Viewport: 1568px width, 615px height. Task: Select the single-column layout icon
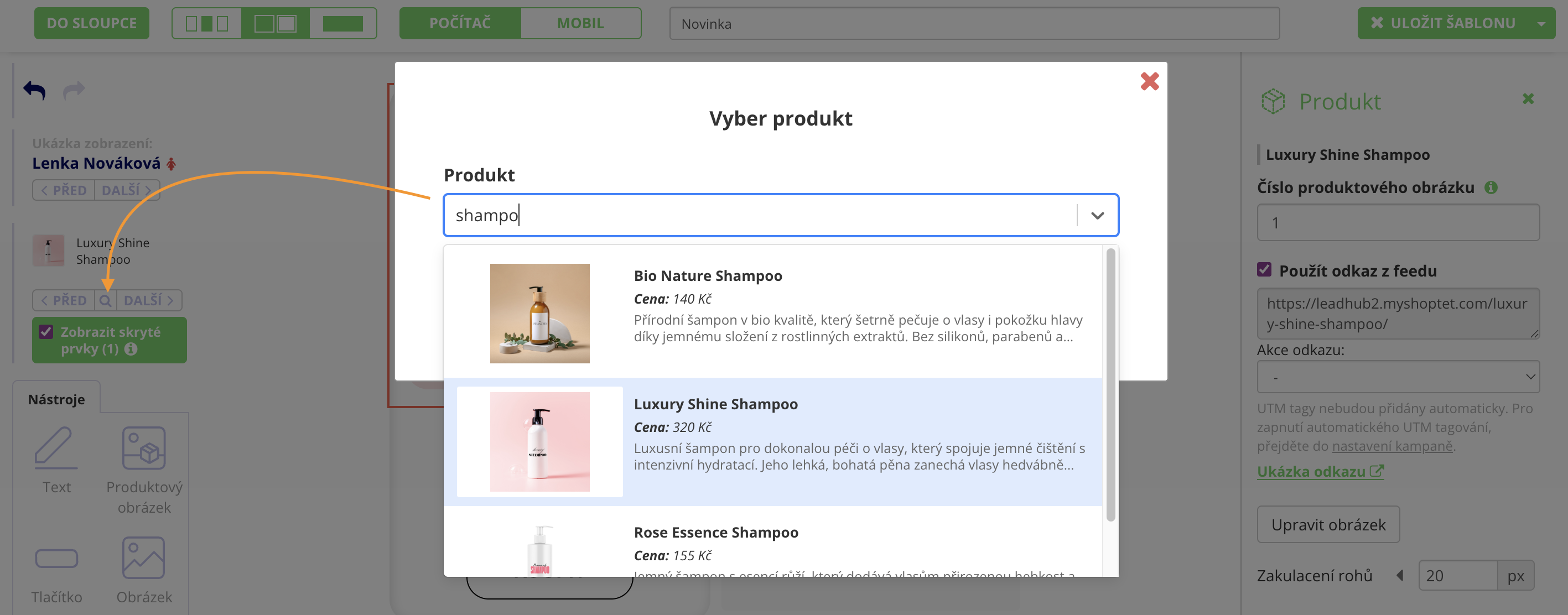click(x=342, y=24)
